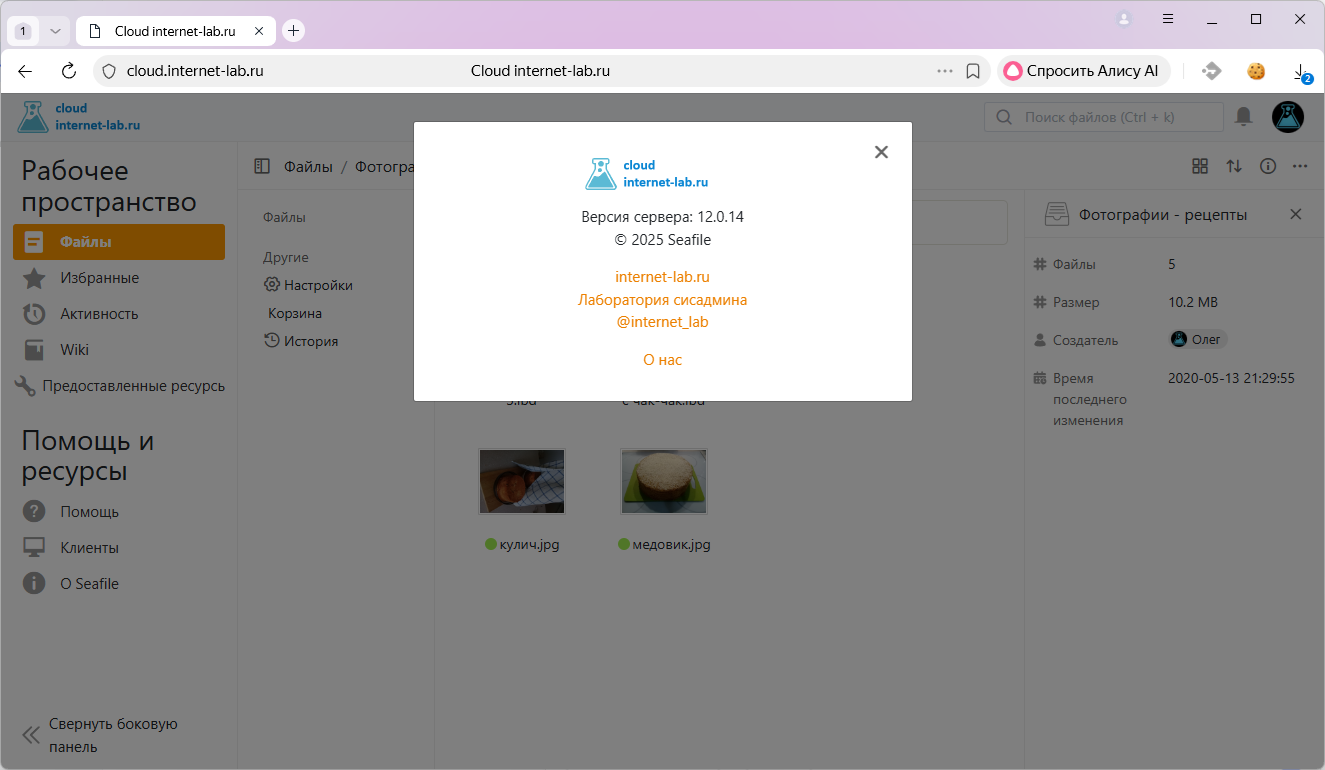Open the Лаборатория сисадмина link
This screenshot has height=770, width=1325.
tap(662, 300)
